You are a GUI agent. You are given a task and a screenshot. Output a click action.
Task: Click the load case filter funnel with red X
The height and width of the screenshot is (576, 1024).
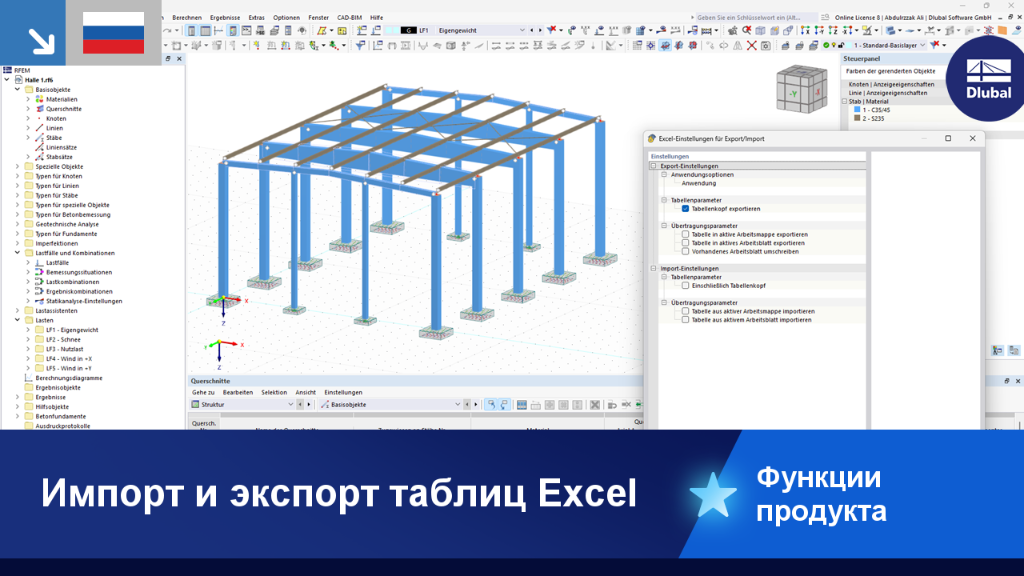(x=551, y=30)
